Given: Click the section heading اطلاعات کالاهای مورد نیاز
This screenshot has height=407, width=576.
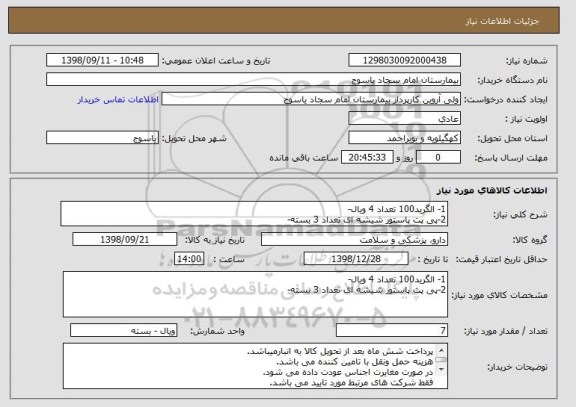Looking at the screenshot, I should 492,190.
